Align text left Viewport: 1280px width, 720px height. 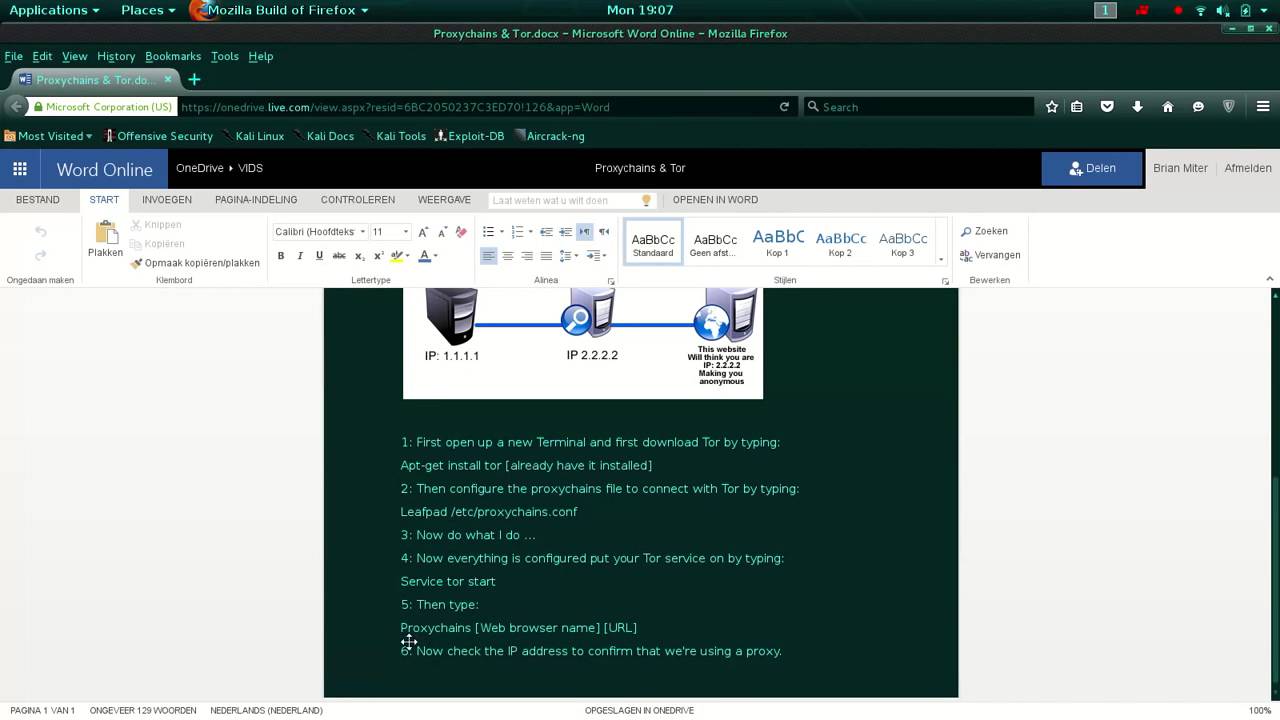click(488, 256)
